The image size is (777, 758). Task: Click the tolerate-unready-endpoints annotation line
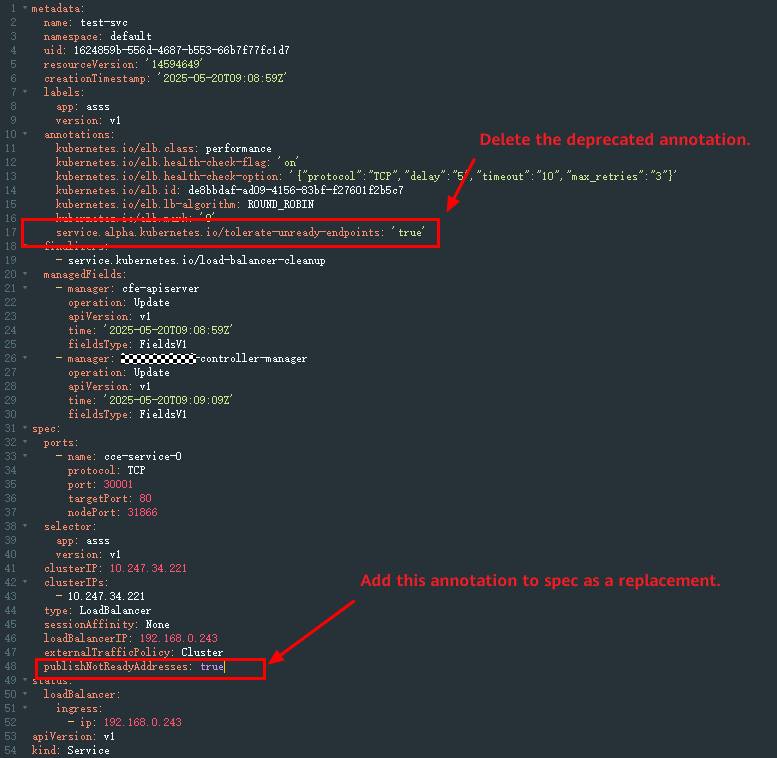pos(240,232)
